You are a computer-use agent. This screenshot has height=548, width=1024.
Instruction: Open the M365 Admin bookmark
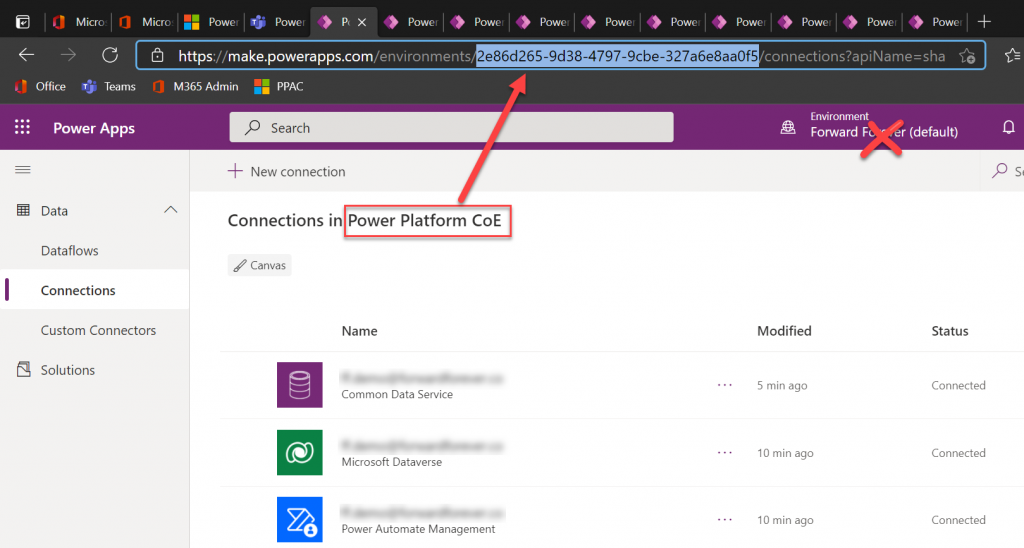coord(195,86)
